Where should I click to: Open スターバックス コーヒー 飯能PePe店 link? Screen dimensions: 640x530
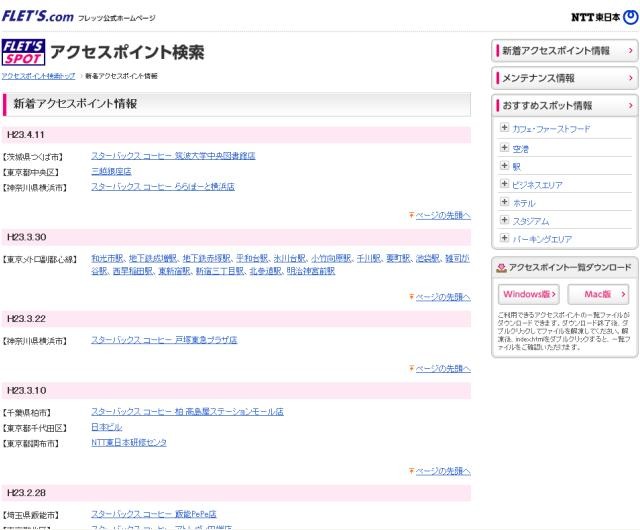(x=154, y=514)
